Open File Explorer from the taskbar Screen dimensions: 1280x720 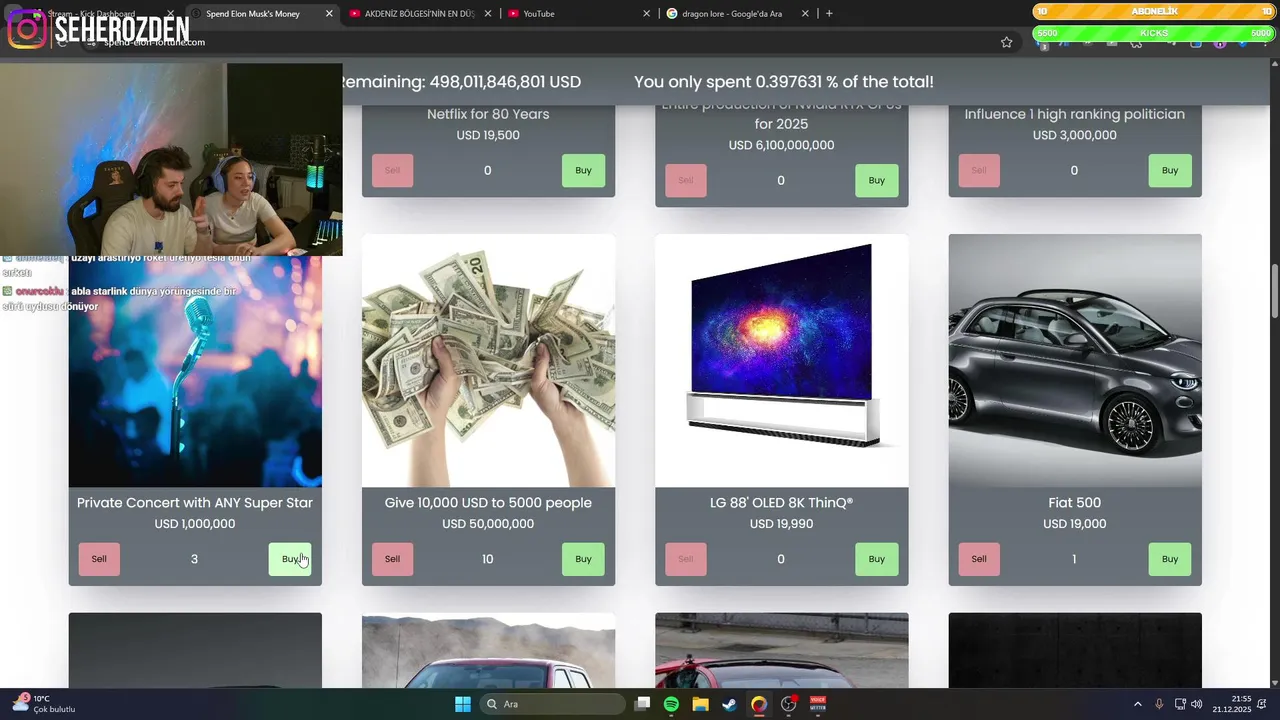point(700,704)
